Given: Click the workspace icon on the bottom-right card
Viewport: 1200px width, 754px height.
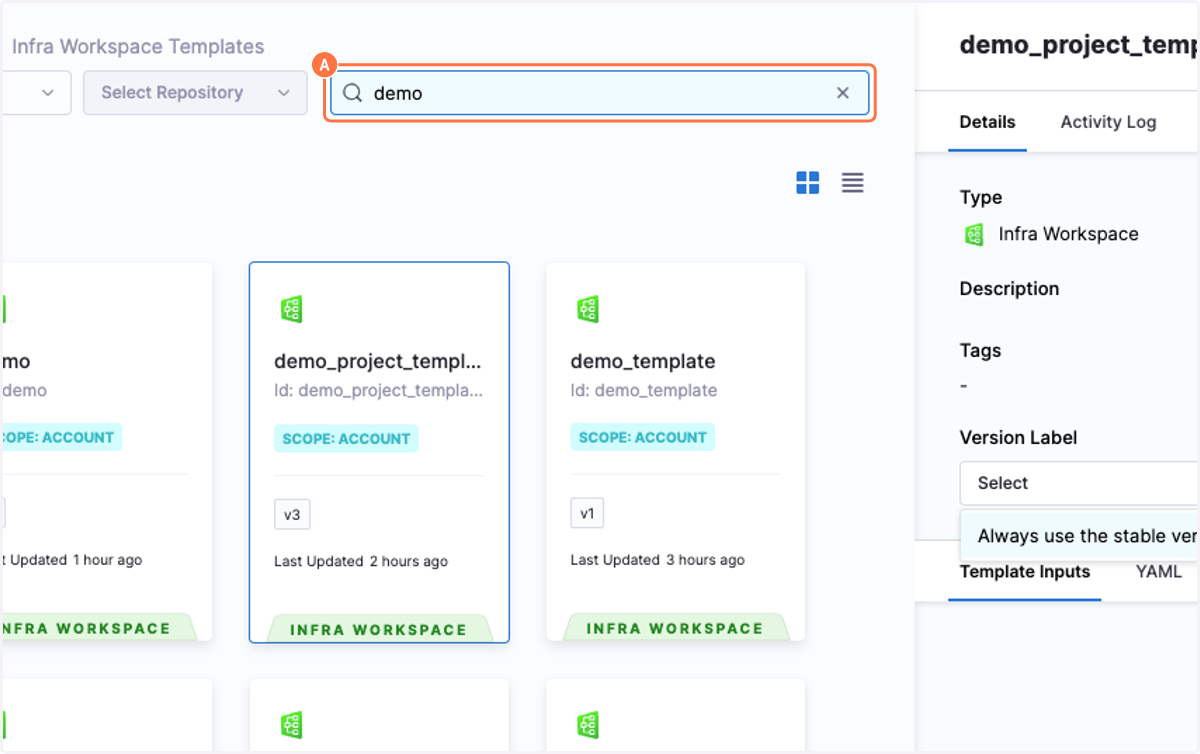Looking at the screenshot, I should [x=588, y=725].
